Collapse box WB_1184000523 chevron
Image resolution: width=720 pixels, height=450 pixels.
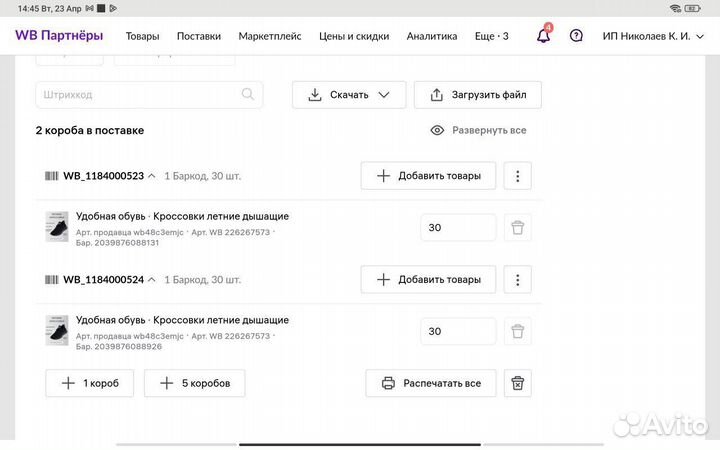click(x=151, y=176)
